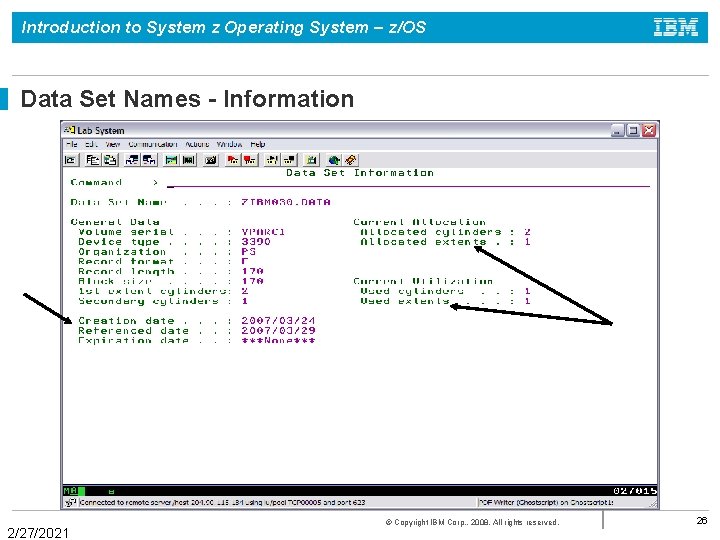Click the connection status icon in status bar
Screen dimensions: 720x540
[70, 502]
